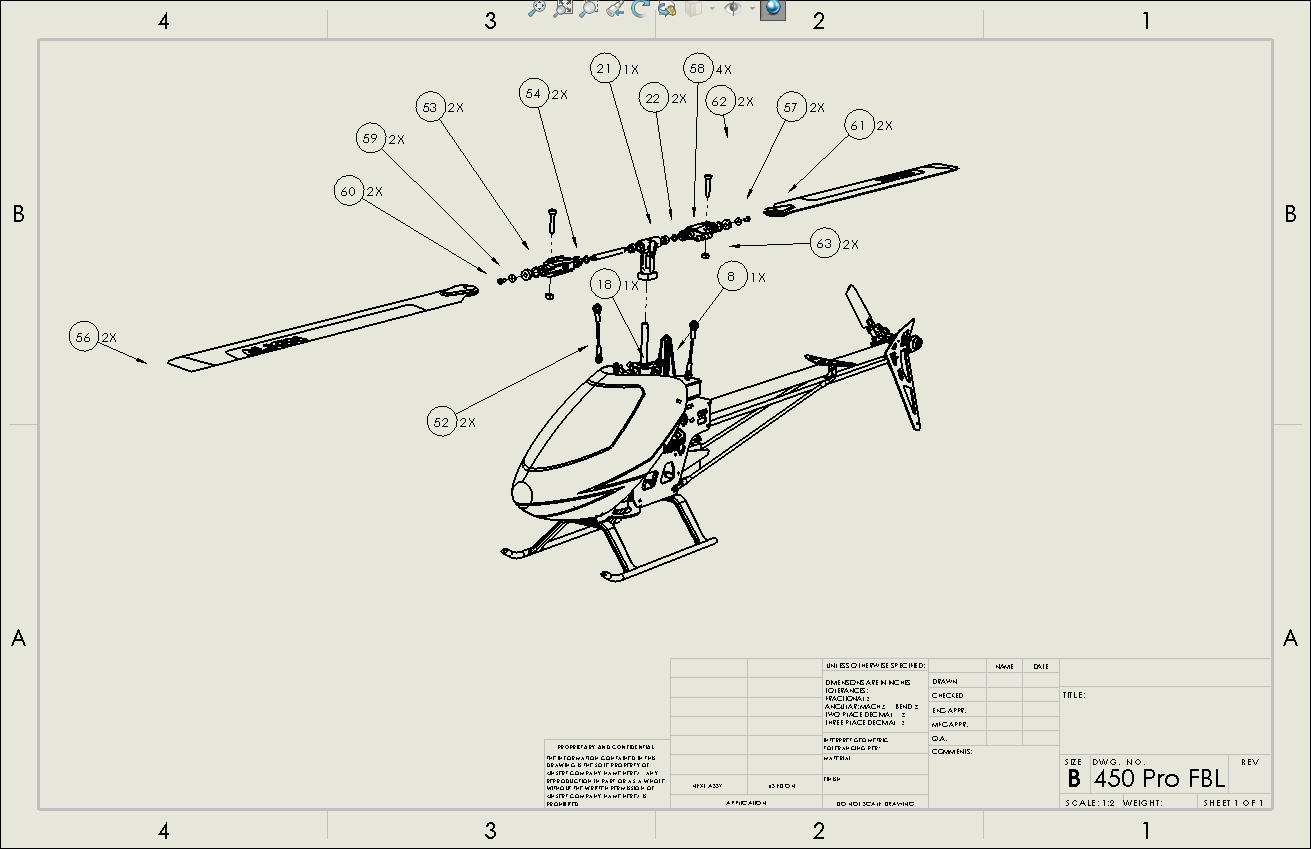Activate the Rotate View curved arrow icon

(641, 9)
